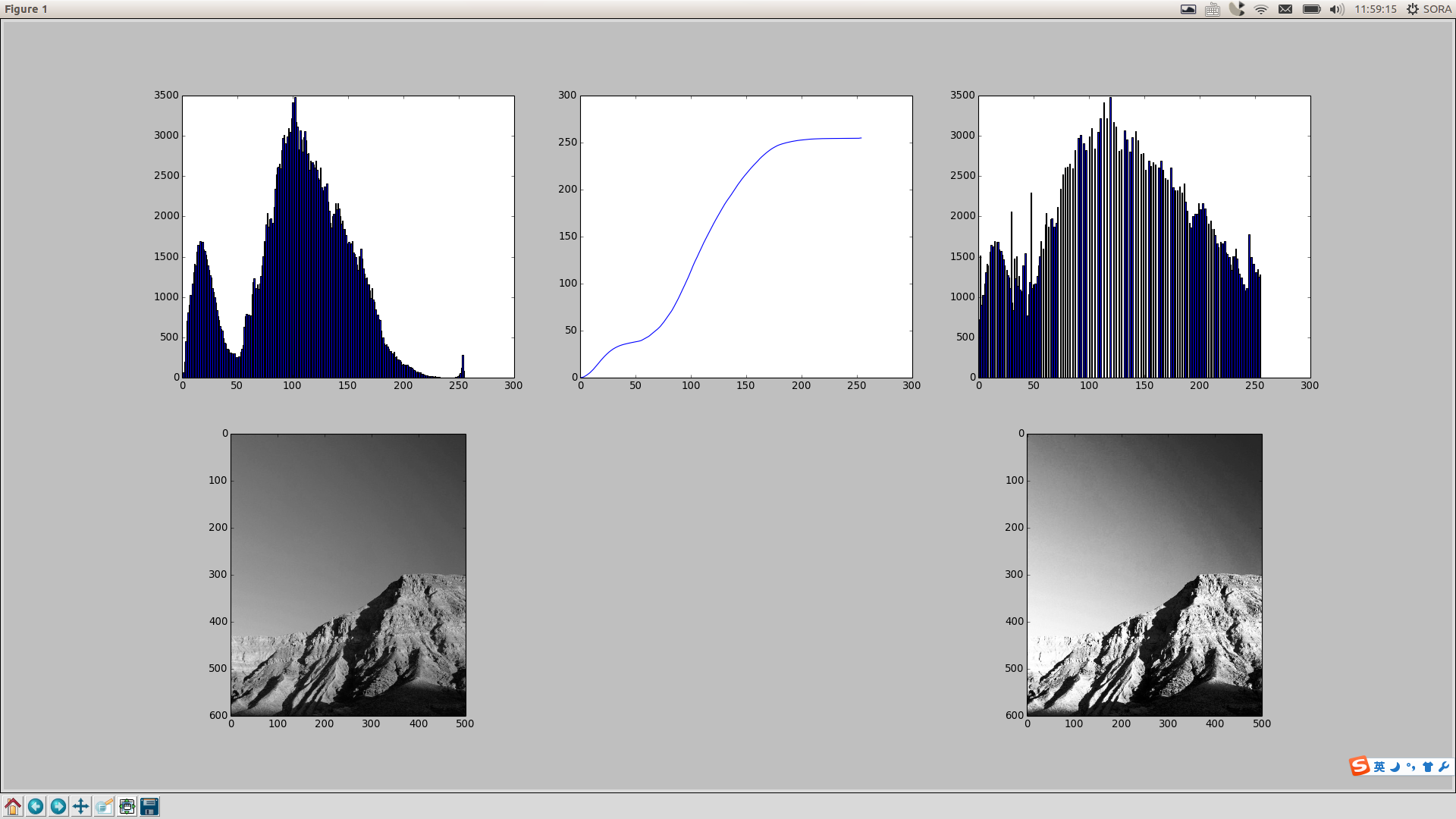Open the mail messaging menu
The width and height of the screenshot is (1456, 819).
click(x=1285, y=9)
